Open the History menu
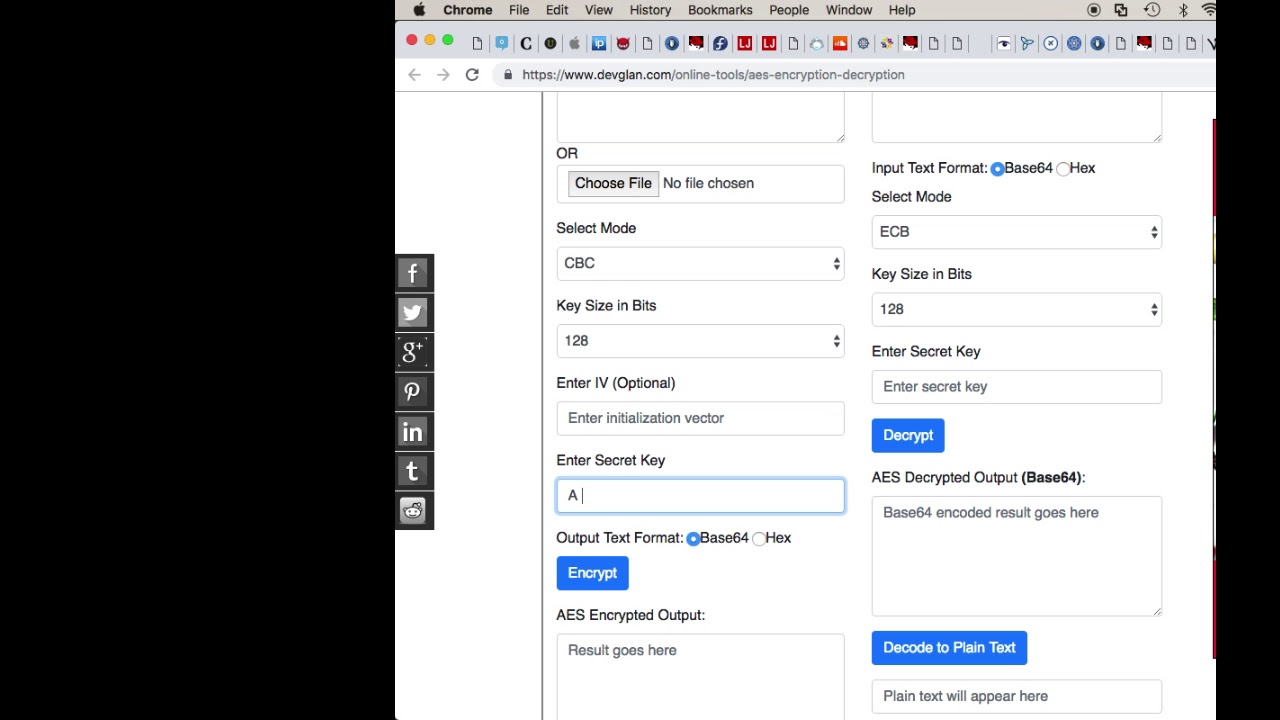This screenshot has height=720, width=1280. (650, 10)
